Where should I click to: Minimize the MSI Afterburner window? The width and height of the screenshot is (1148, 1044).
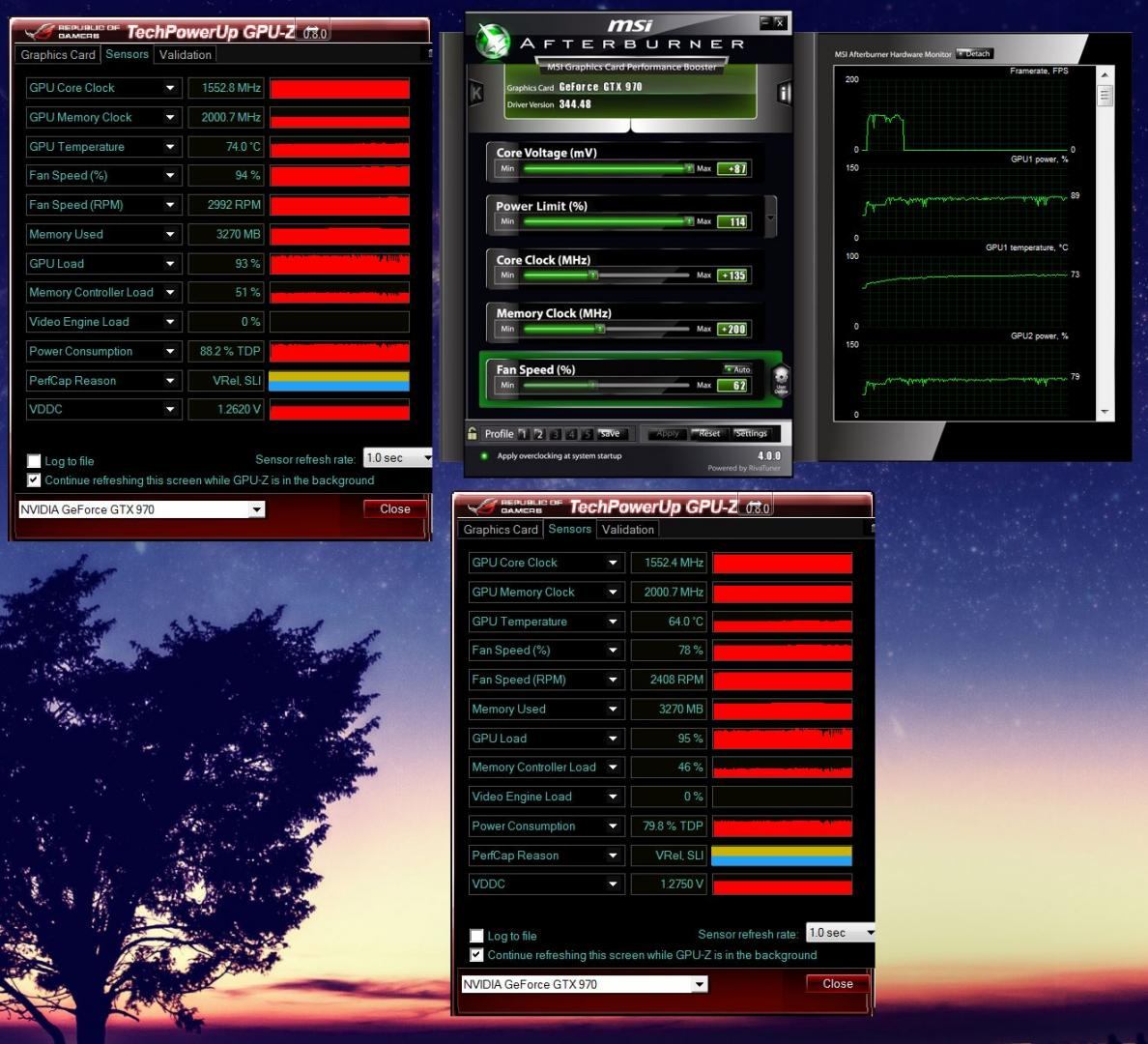click(x=765, y=22)
